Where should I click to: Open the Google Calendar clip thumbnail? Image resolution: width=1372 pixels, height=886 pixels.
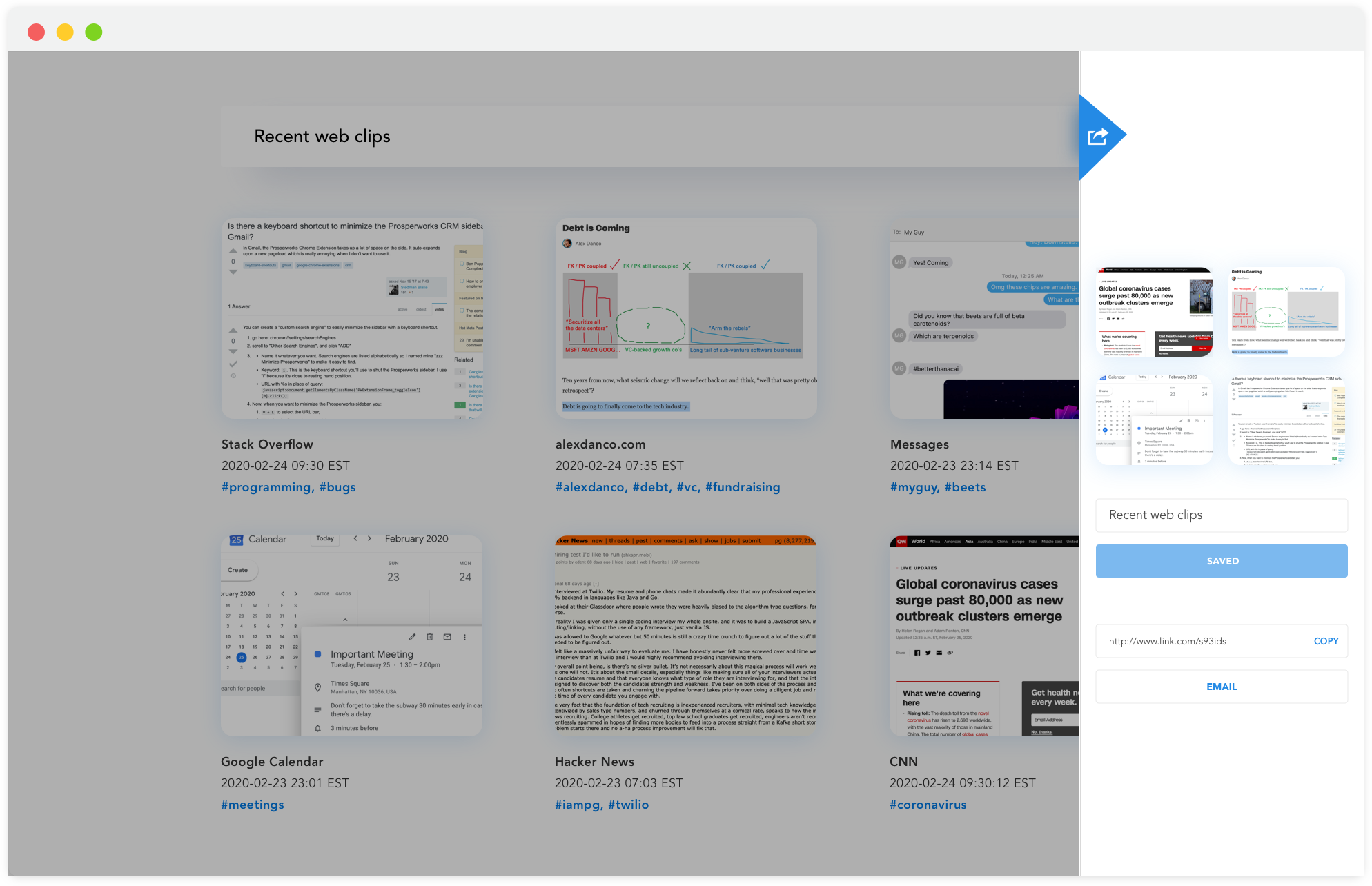[x=352, y=636]
